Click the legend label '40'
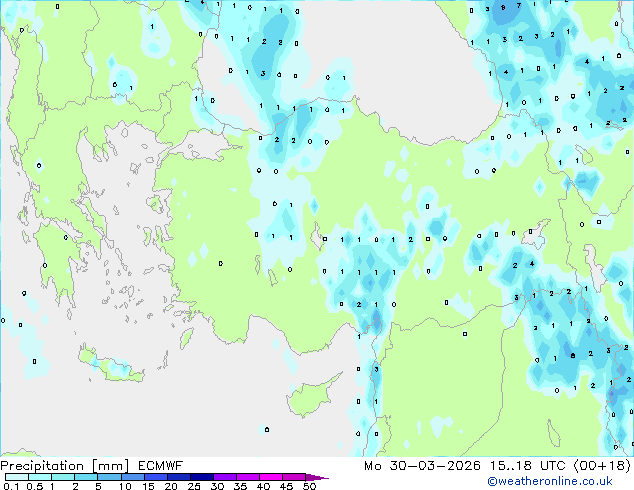Image resolution: width=634 pixels, height=490 pixels. [263, 486]
